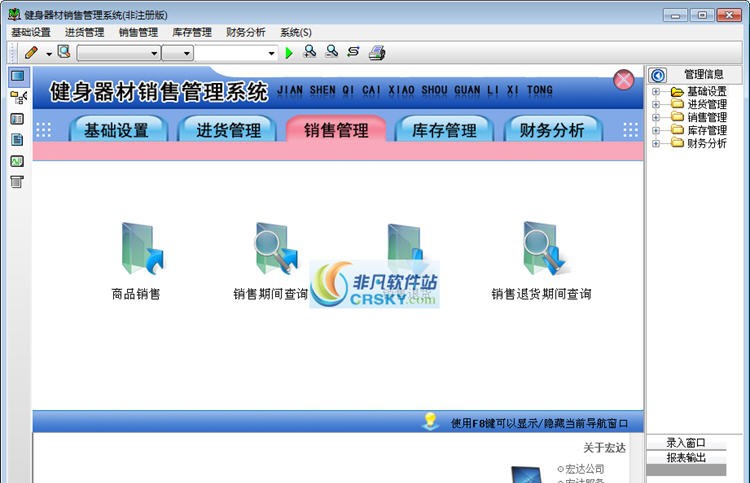750x483 pixels.
Task: Click the green run arrow icon
Action: 289,53
